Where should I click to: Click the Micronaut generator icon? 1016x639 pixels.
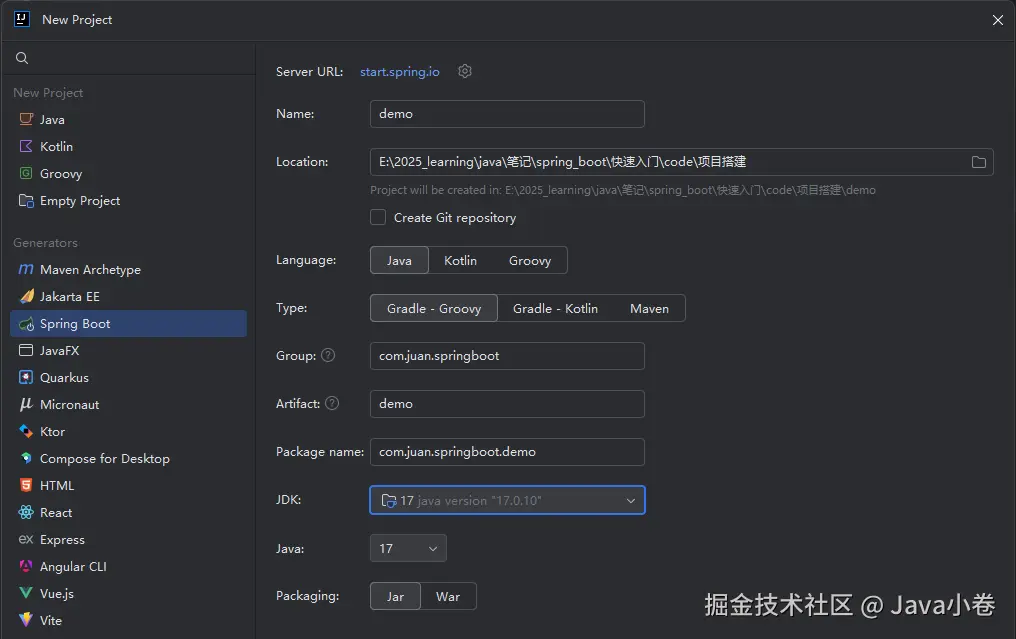[x=26, y=404]
